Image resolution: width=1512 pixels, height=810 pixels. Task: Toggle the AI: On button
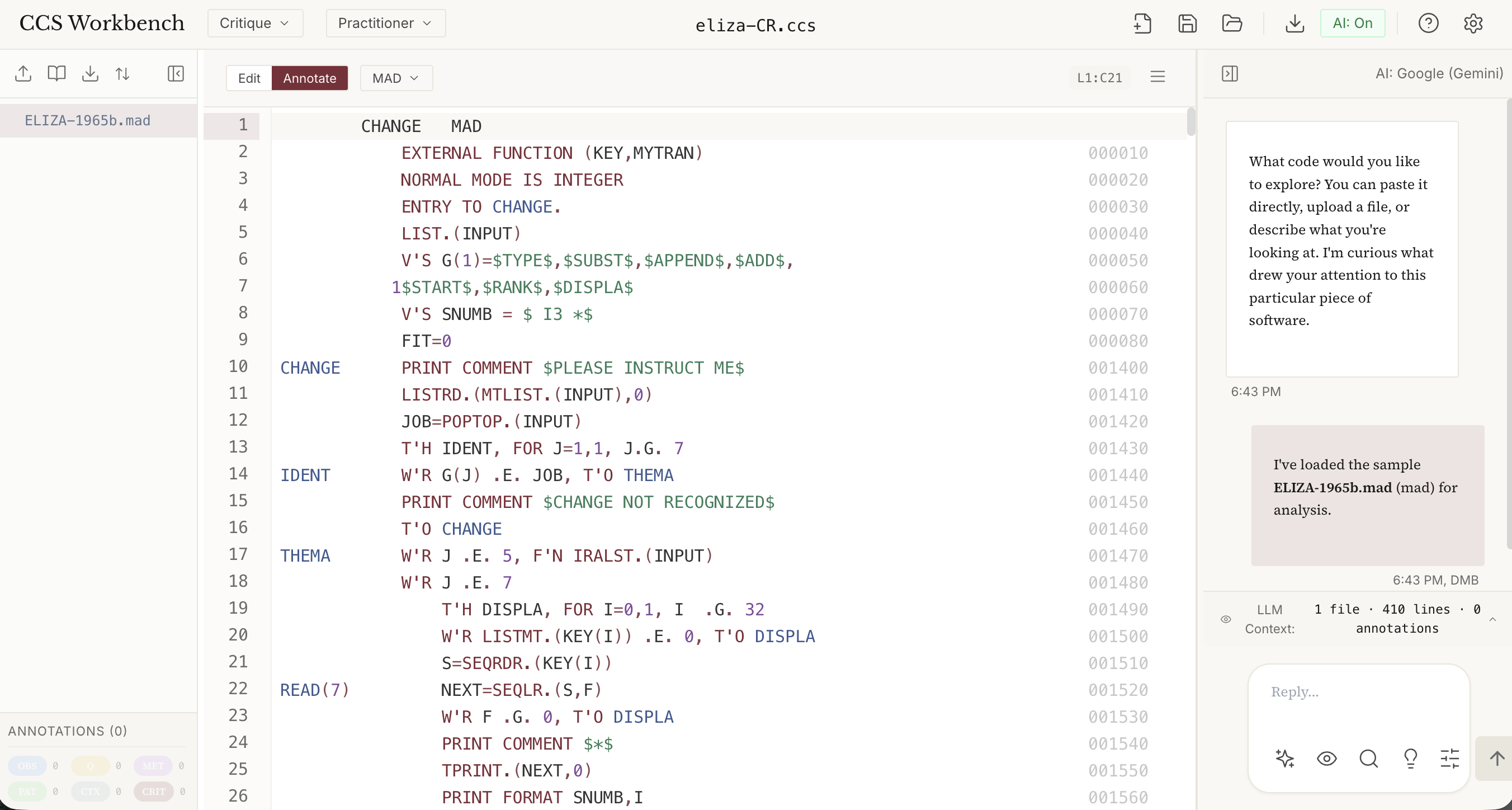pyautogui.click(x=1352, y=23)
